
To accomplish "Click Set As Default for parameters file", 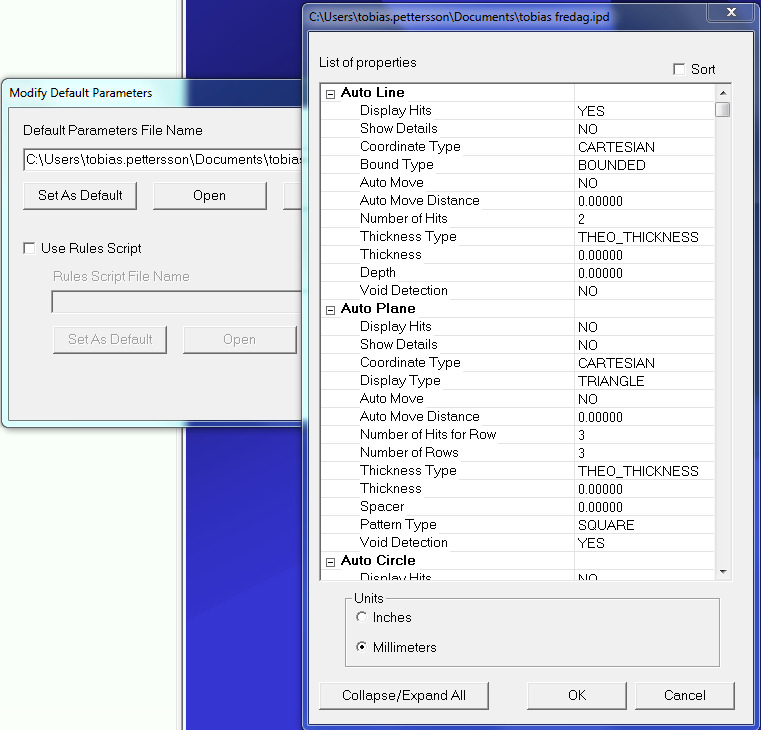I will [80, 196].
